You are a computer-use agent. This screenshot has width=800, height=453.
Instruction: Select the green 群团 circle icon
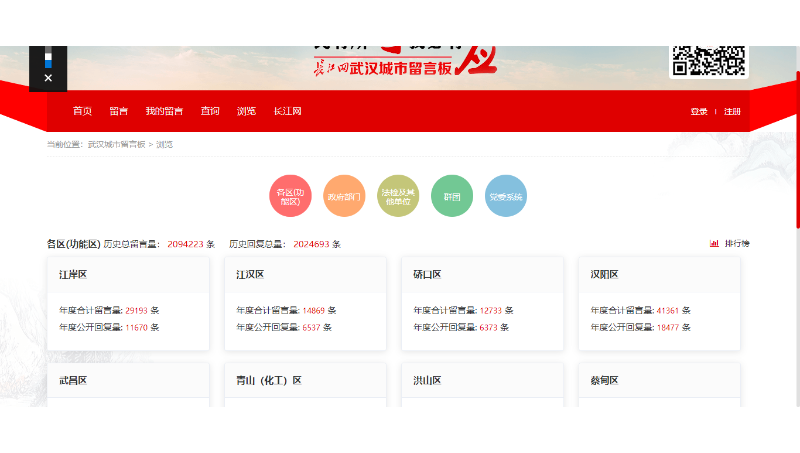pos(452,196)
